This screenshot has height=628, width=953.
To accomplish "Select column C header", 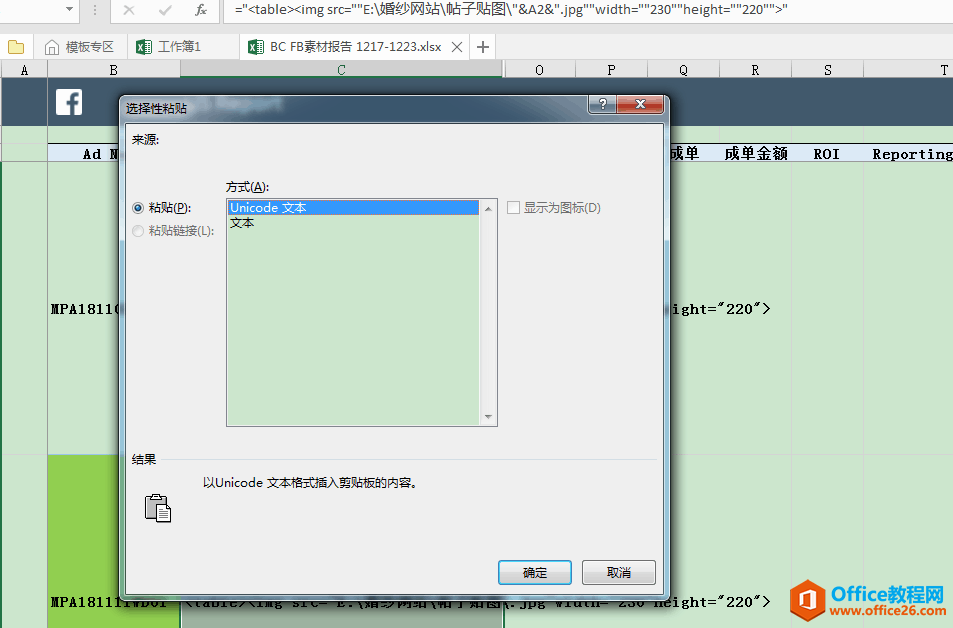I will coord(342,70).
